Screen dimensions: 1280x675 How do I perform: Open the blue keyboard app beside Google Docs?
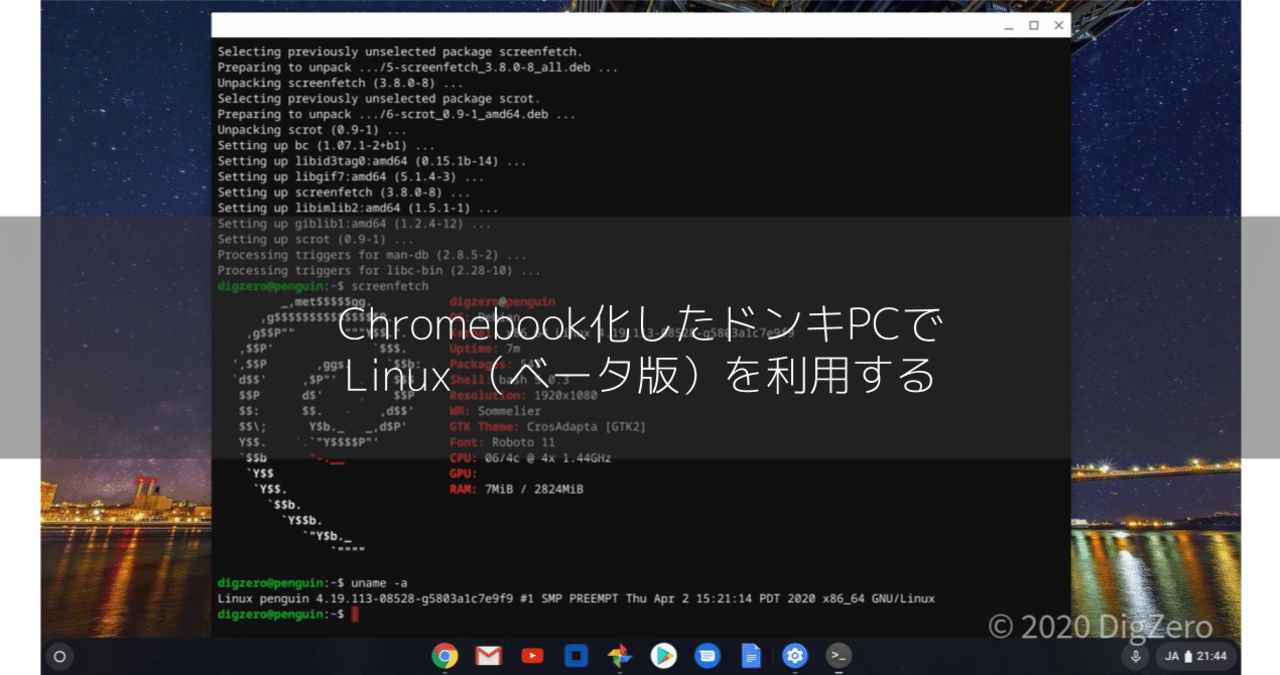point(707,656)
